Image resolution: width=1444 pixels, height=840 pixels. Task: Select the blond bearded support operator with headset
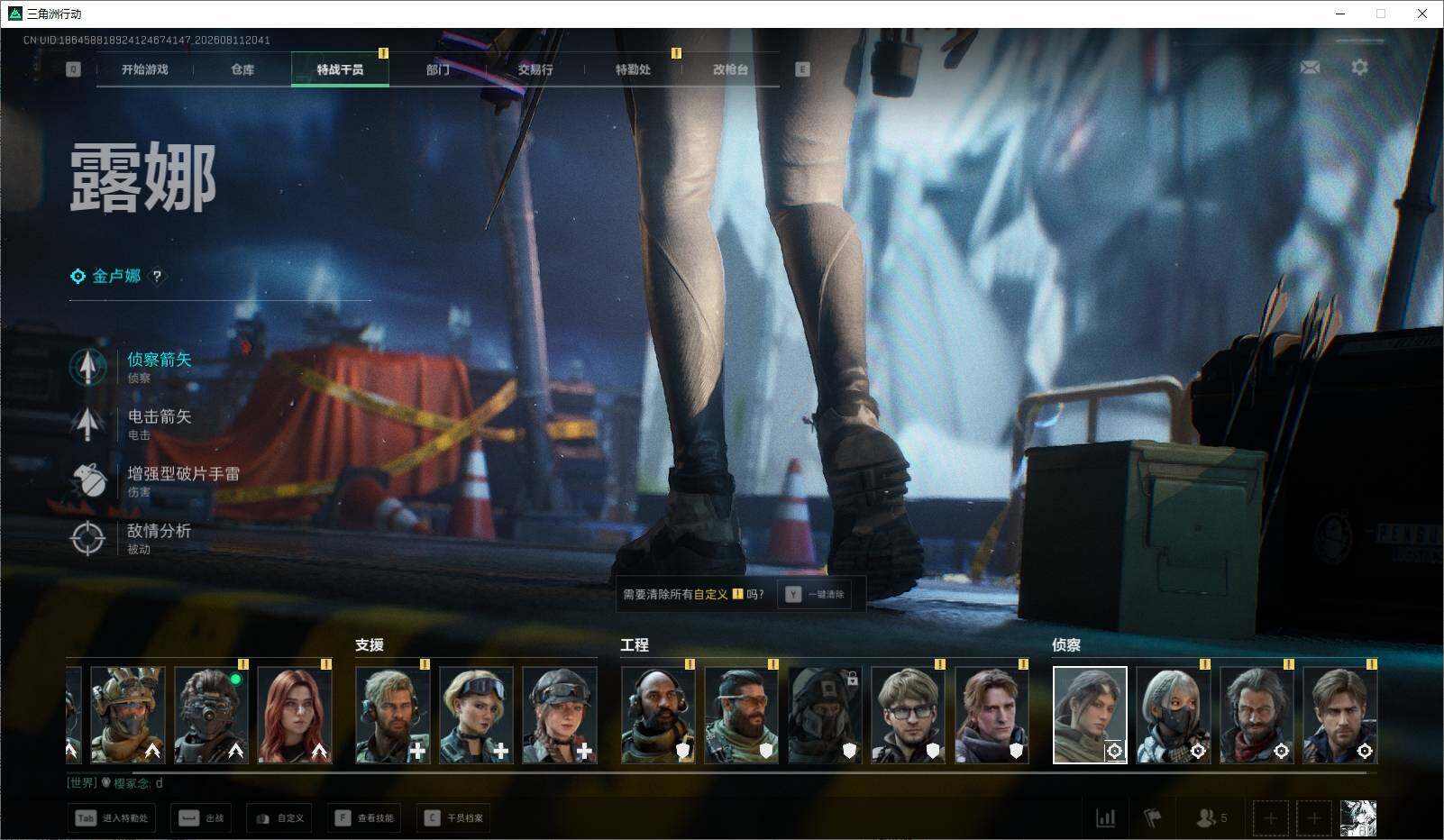tap(392, 715)
